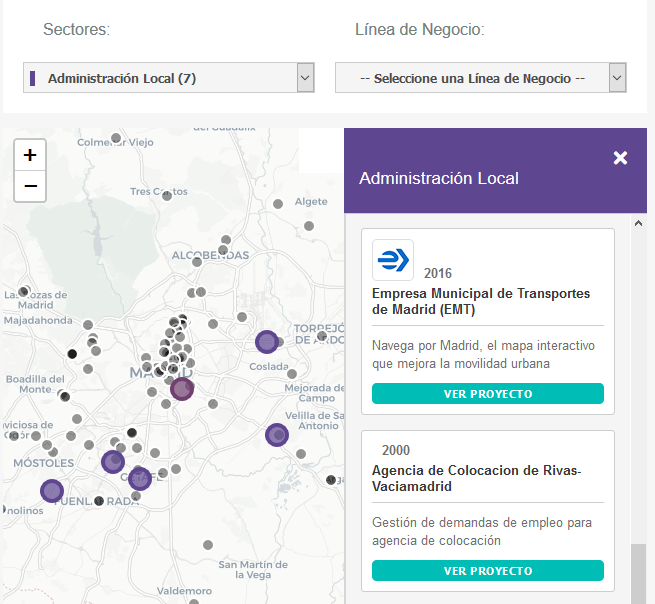Click purple marker near Velilla de San Antonio
The width and height of the screenshot is (655, 604).
pos(277,435)
